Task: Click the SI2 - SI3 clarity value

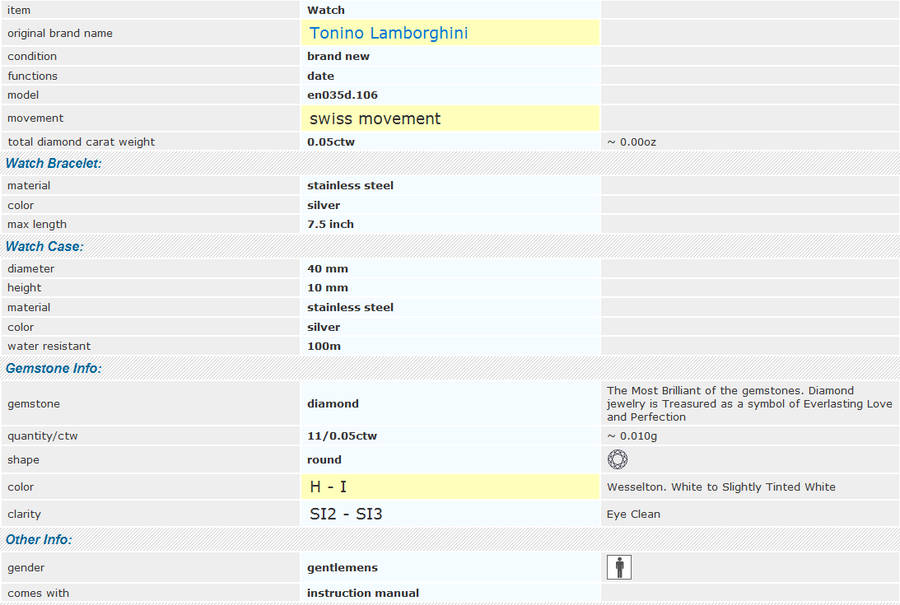Action: (346, 514)
